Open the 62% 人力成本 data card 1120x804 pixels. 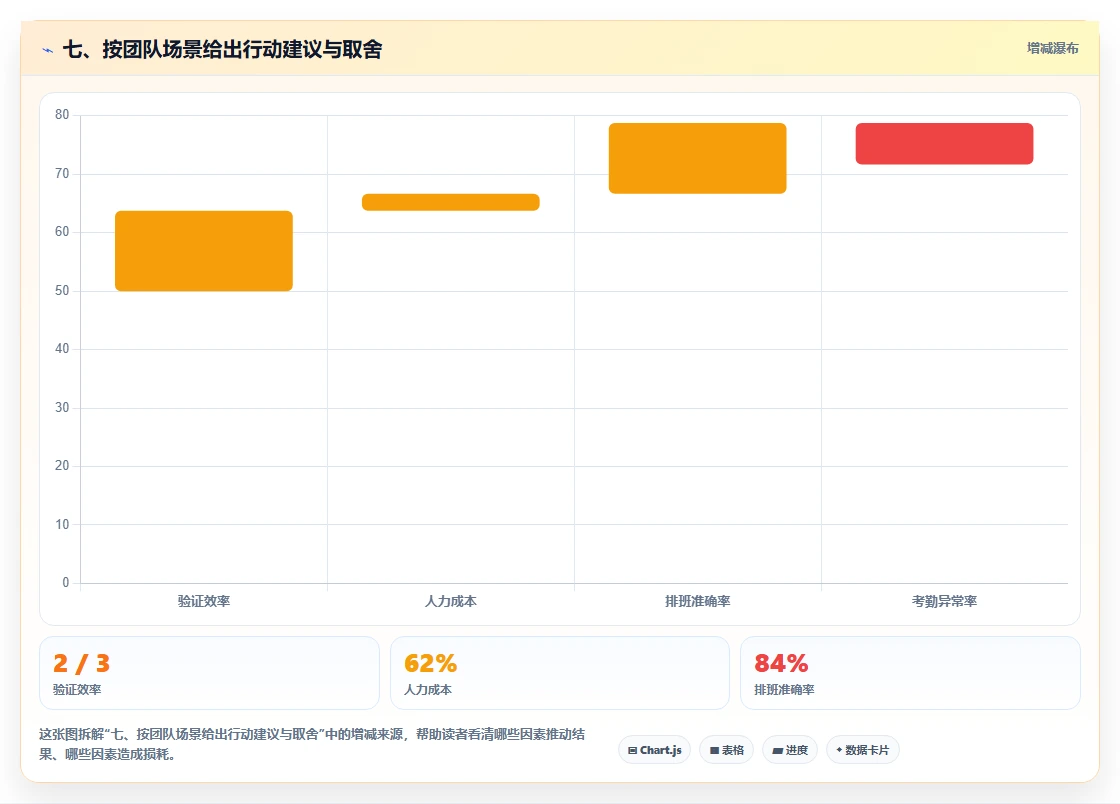click(560, 673)
